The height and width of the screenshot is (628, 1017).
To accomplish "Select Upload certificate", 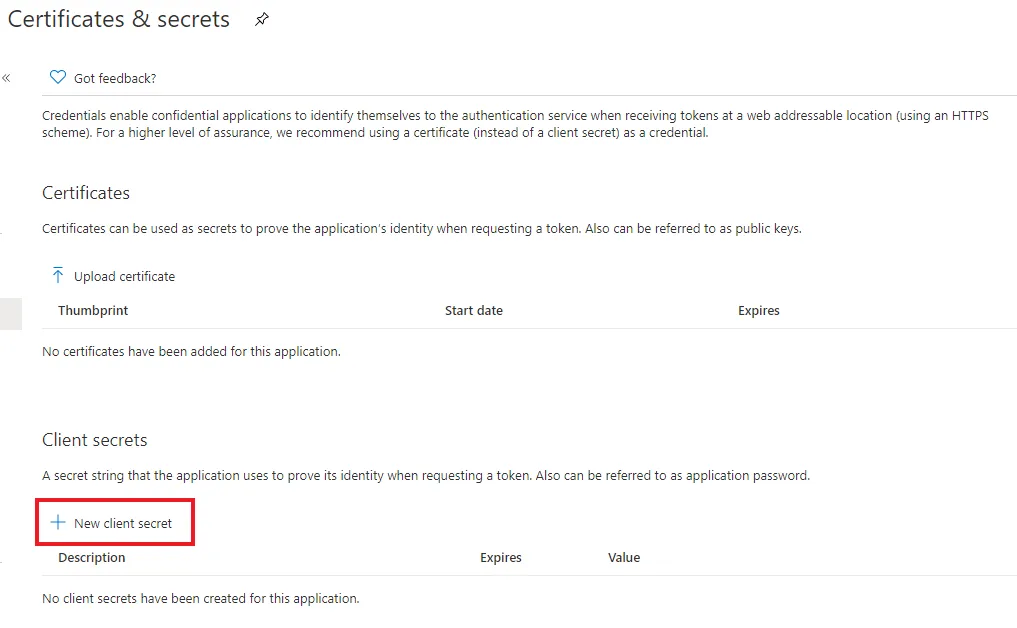I will (x=125, y=276).
